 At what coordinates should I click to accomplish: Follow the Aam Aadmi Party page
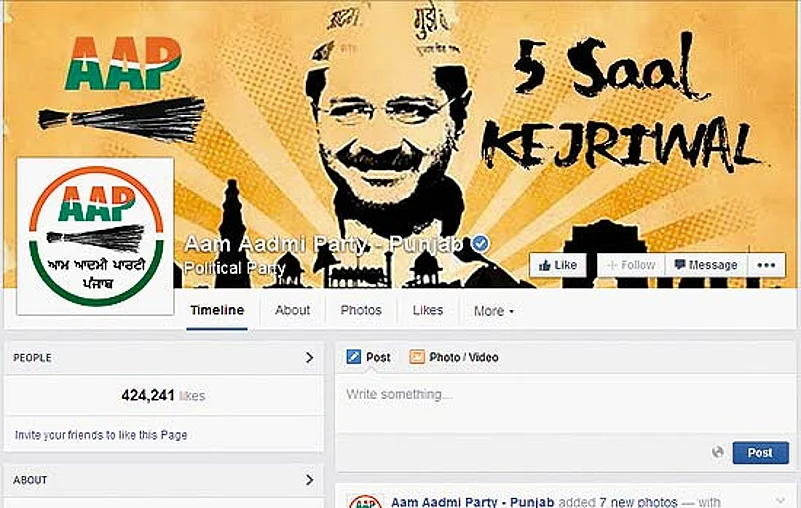[631, 265]
